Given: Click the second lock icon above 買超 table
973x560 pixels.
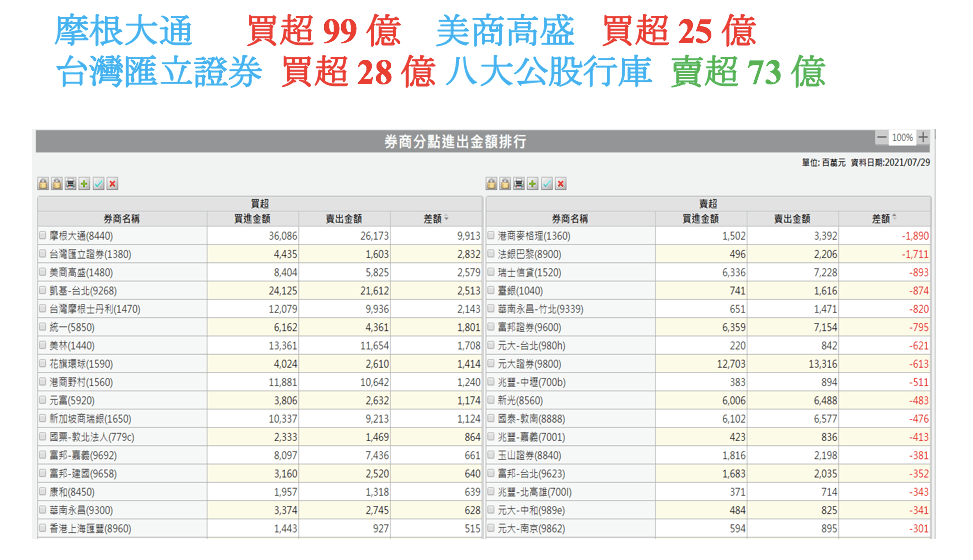Looking at the screenshot, I should 57,184.
